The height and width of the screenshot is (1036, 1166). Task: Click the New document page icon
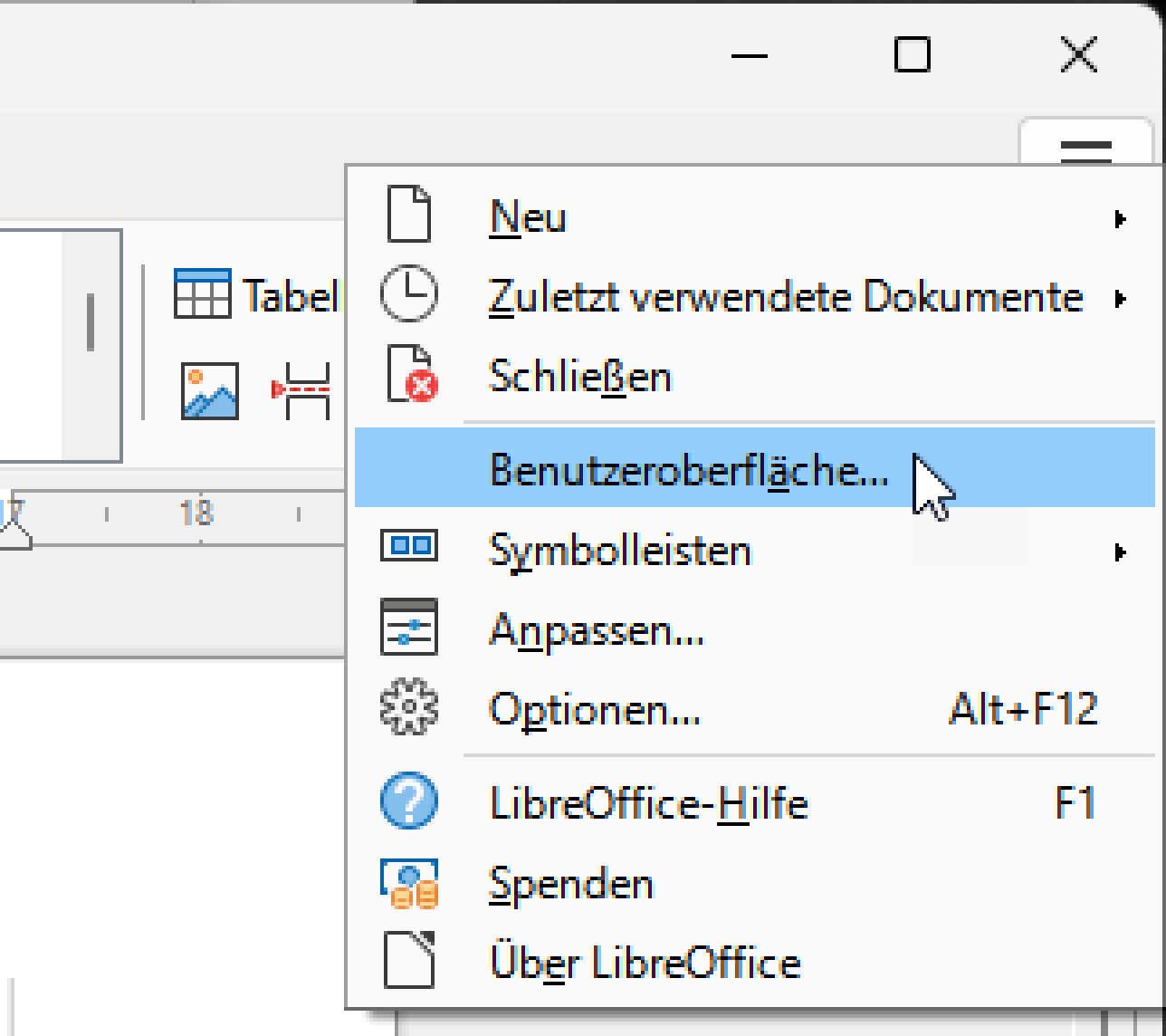(x=408, y=216)
